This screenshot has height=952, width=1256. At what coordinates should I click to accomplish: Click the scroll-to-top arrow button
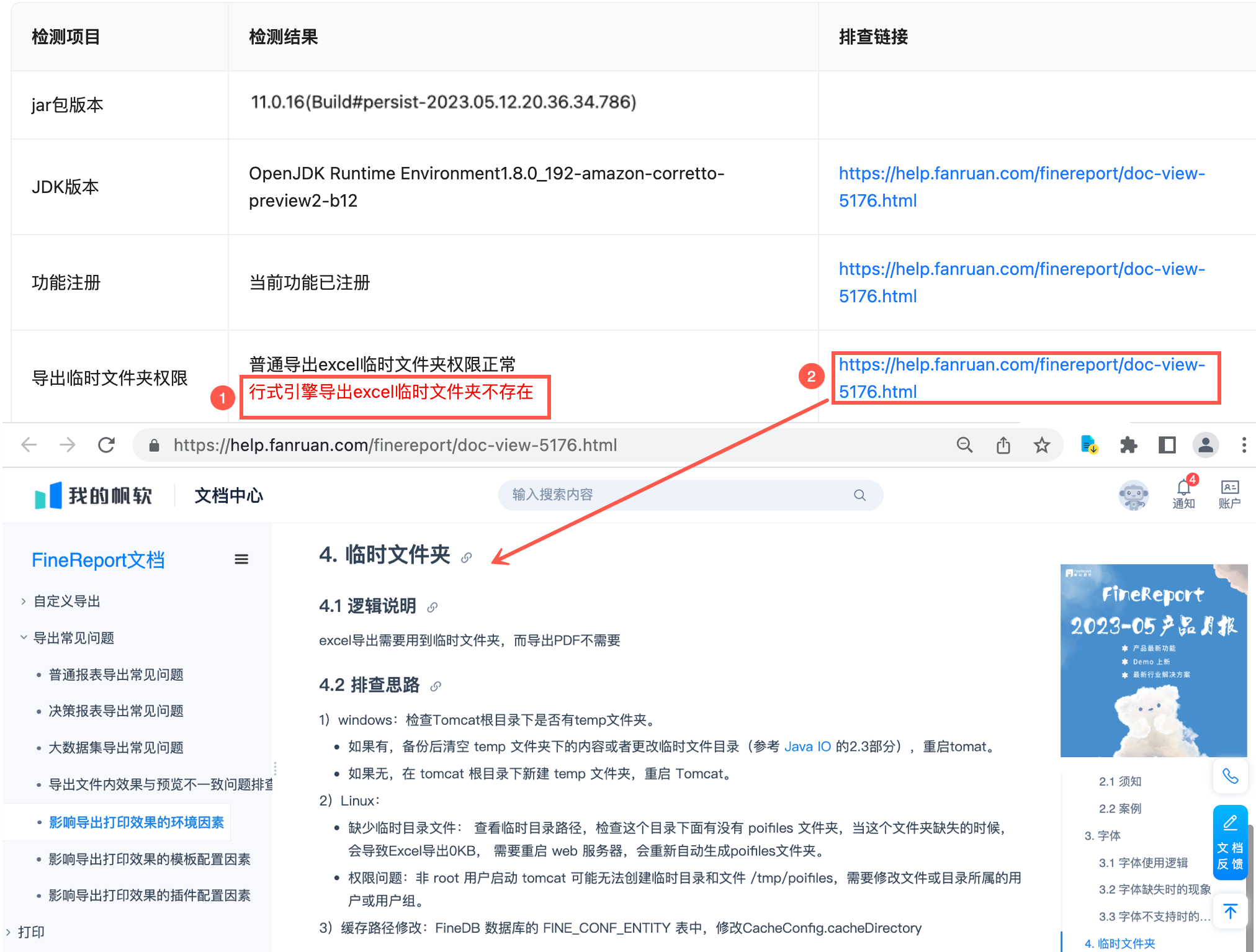[x=1230, y=911]
